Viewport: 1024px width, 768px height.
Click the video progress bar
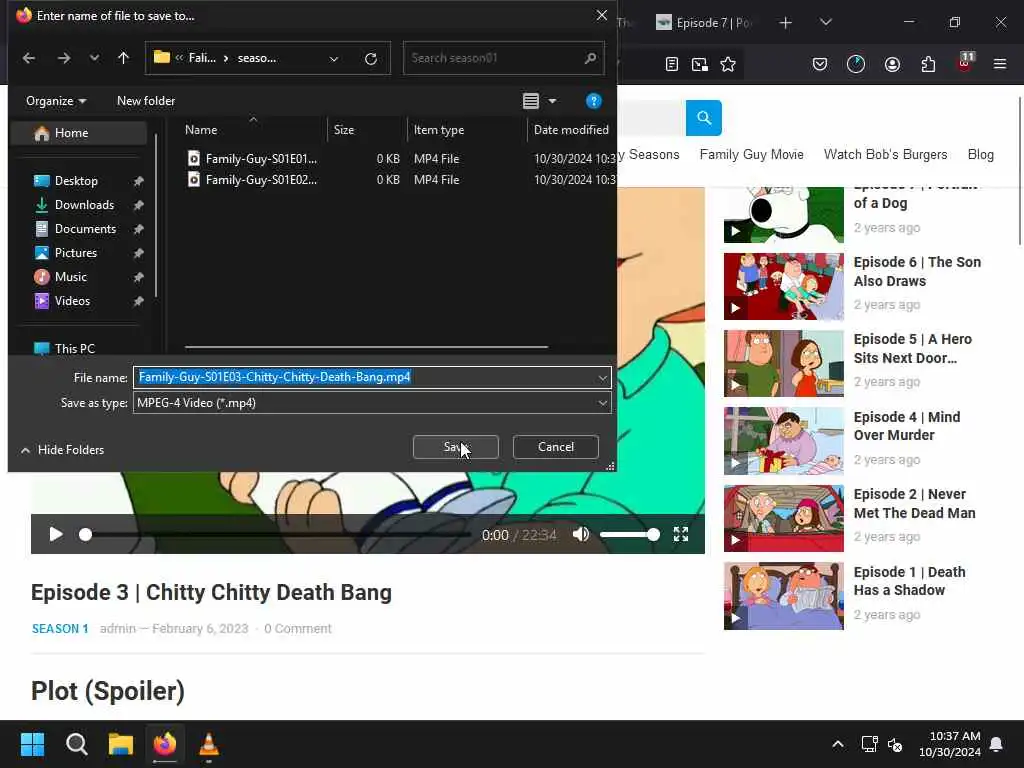(278, 535)
